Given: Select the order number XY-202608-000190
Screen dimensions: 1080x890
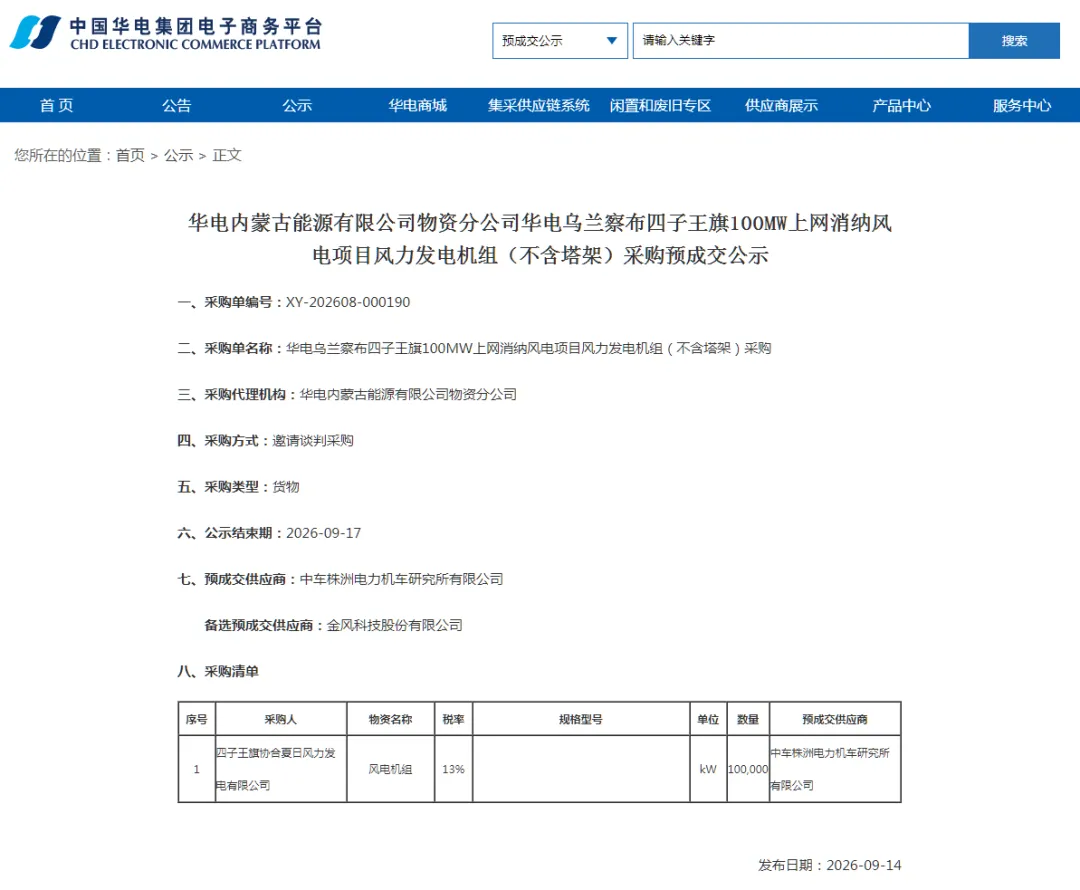Looking at the screenshot, I should tap(348, 302).
